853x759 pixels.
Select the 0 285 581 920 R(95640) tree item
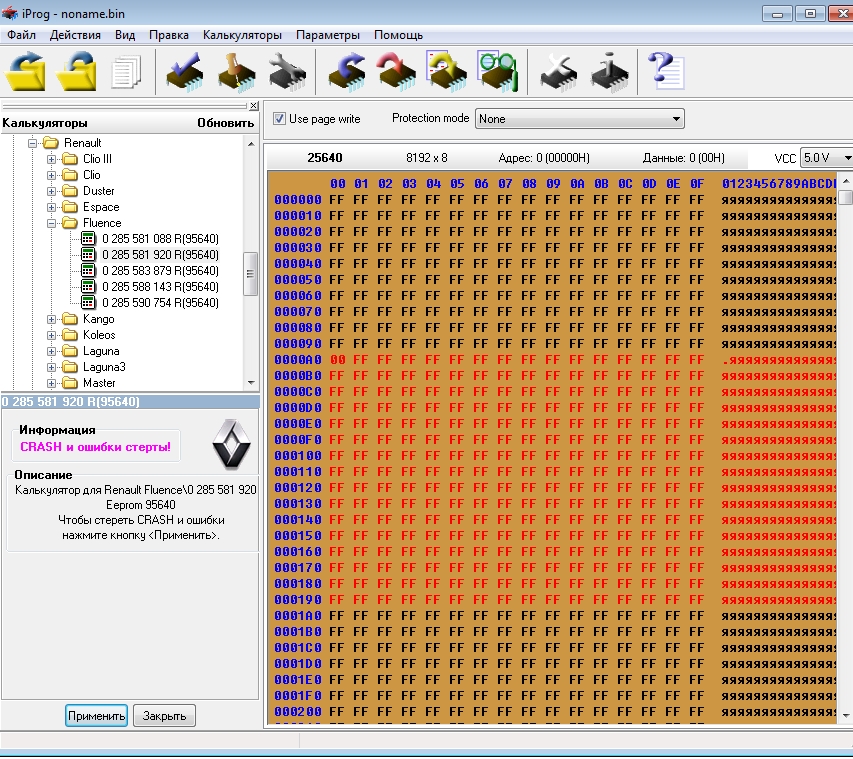coord(160,254)
